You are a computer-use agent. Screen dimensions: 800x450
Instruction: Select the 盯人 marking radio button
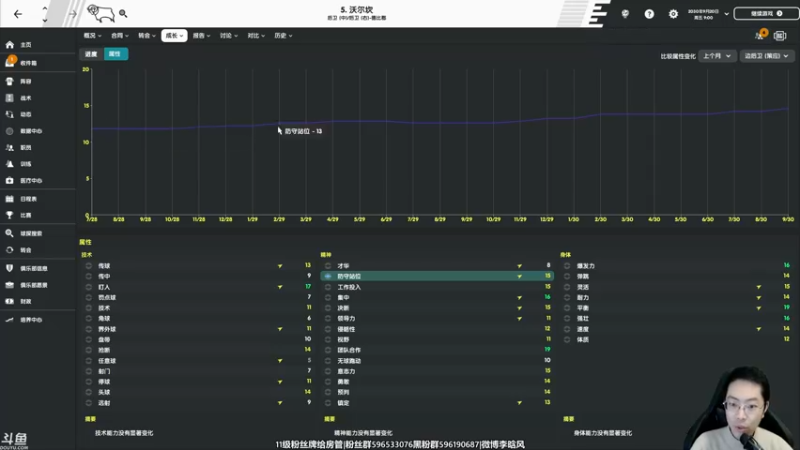coord(89,287)
